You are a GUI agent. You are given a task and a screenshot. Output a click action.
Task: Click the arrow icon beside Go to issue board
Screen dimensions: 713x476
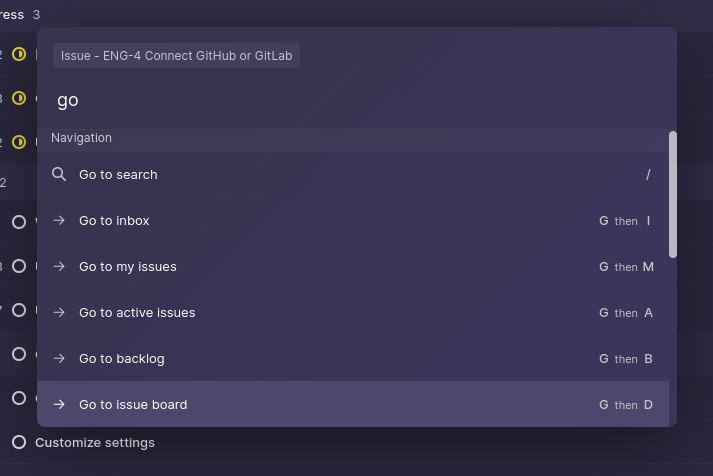coord(59,405)
